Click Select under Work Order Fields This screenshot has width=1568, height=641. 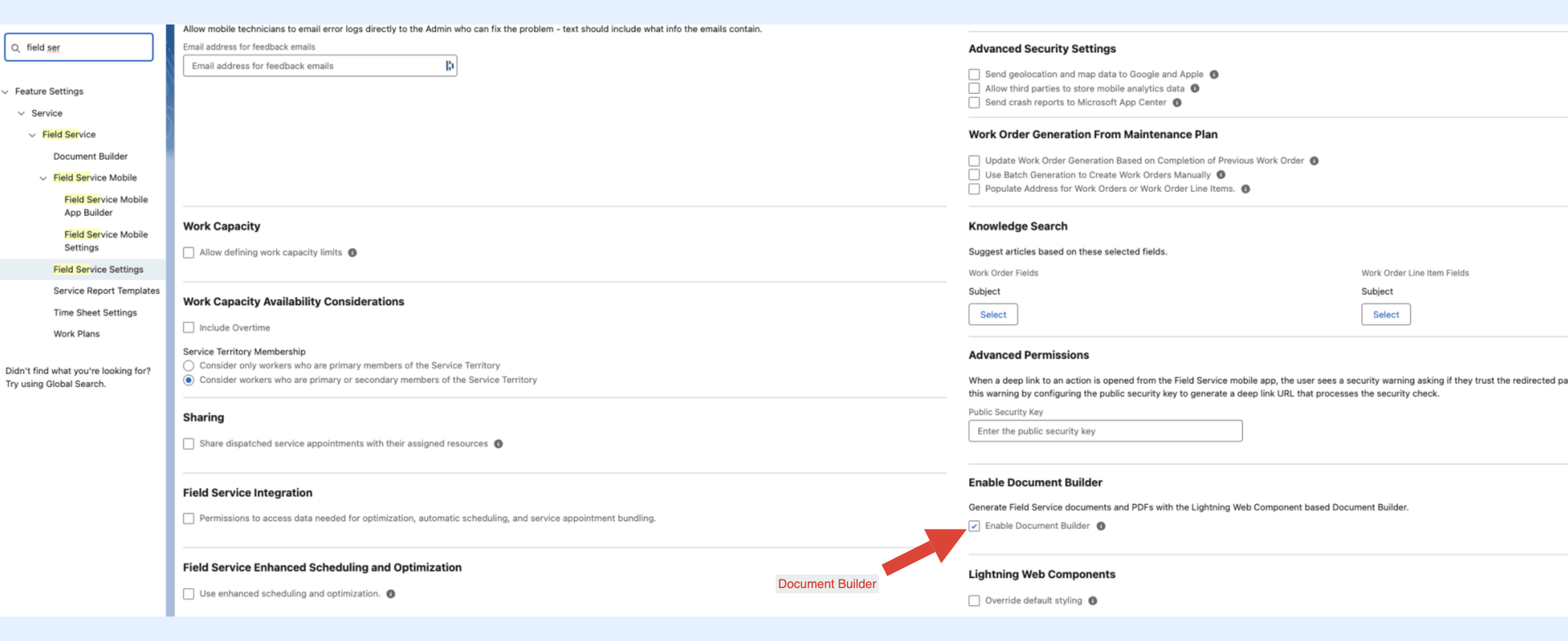[x=993, y=314]
